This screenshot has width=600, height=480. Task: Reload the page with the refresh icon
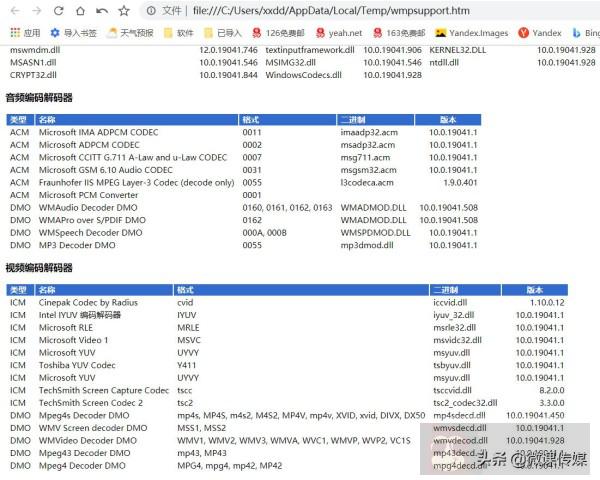click(x=59, y=11)
